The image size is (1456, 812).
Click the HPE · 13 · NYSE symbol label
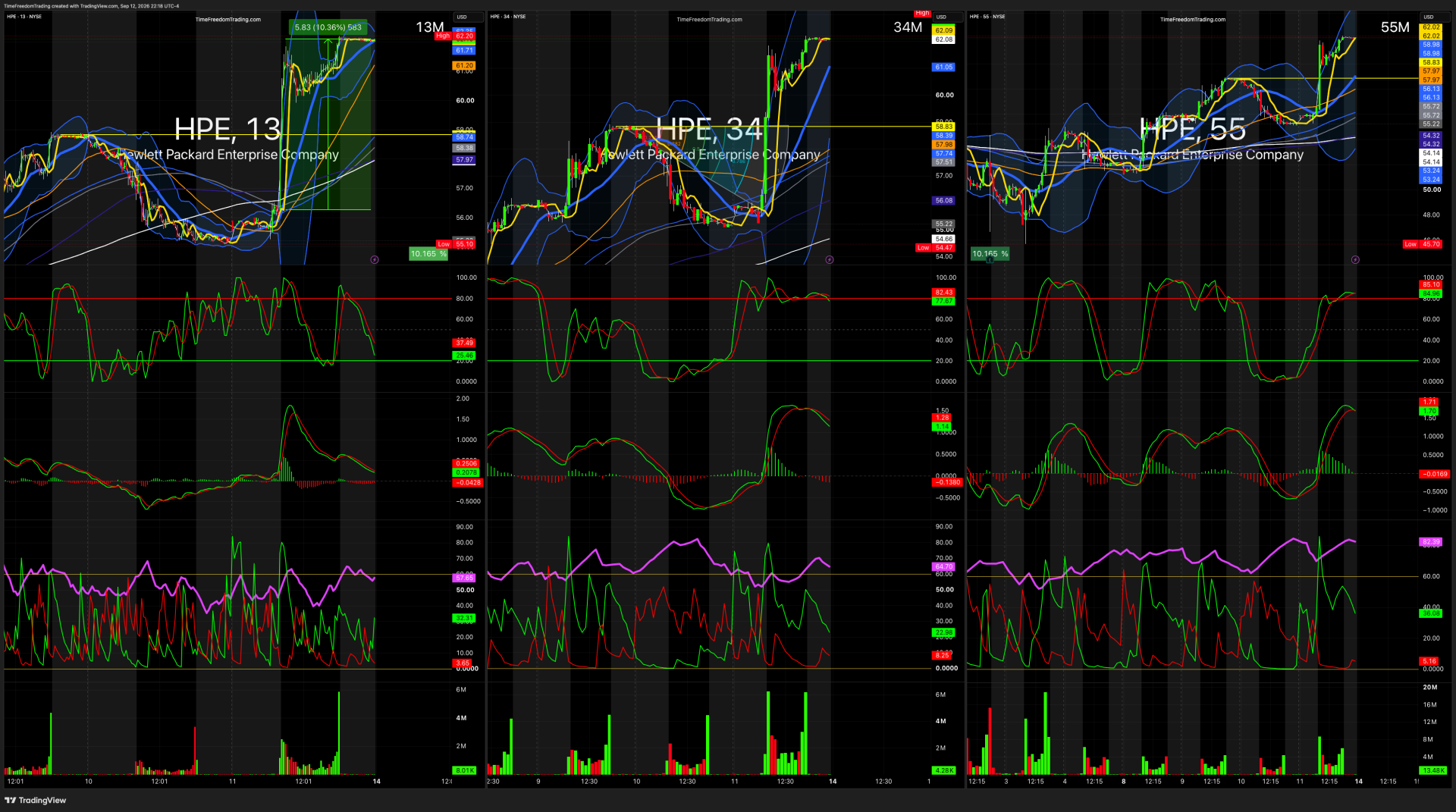coord(24,16)
